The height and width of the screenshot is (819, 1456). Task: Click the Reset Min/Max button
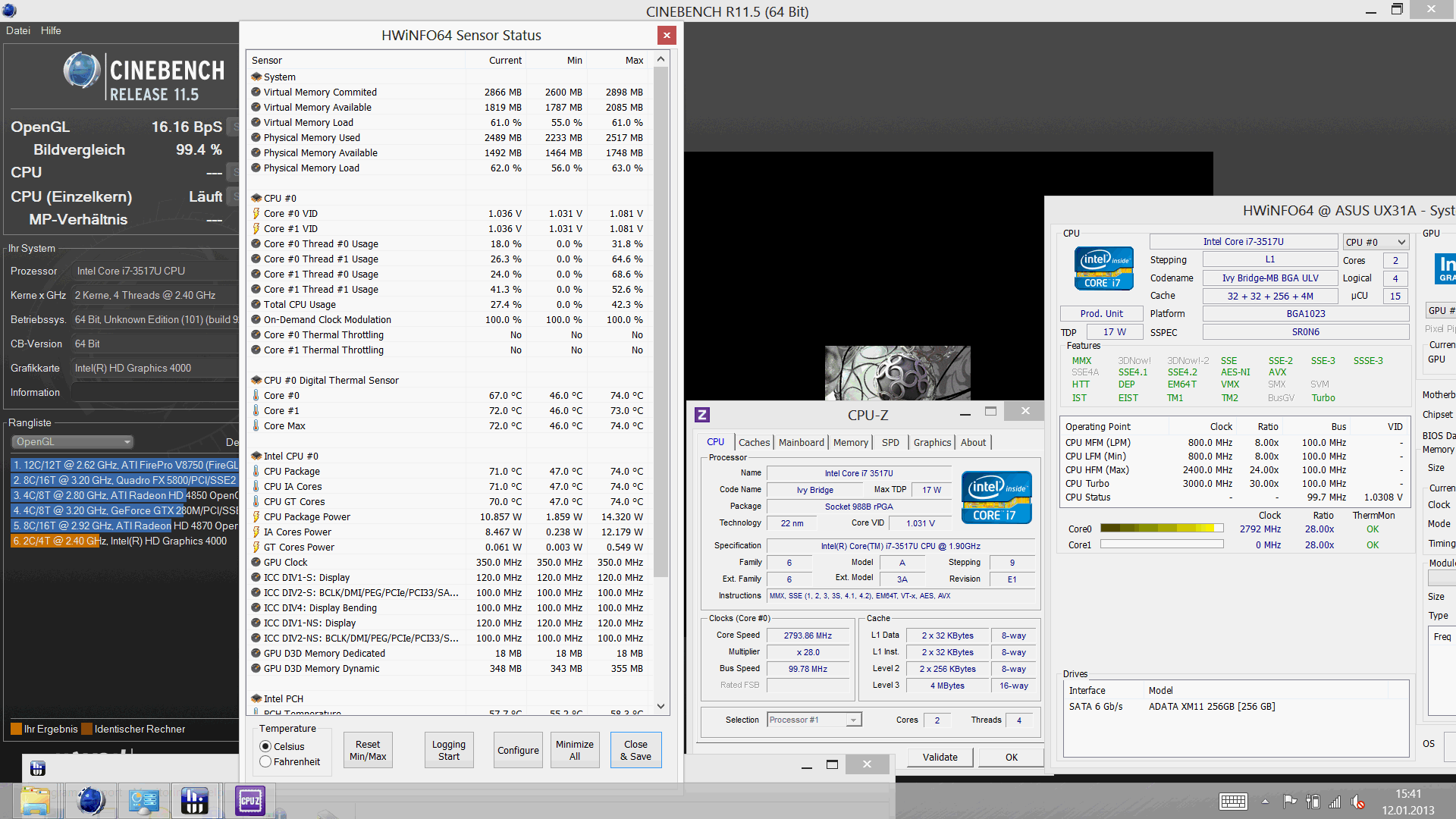(368, 750)
